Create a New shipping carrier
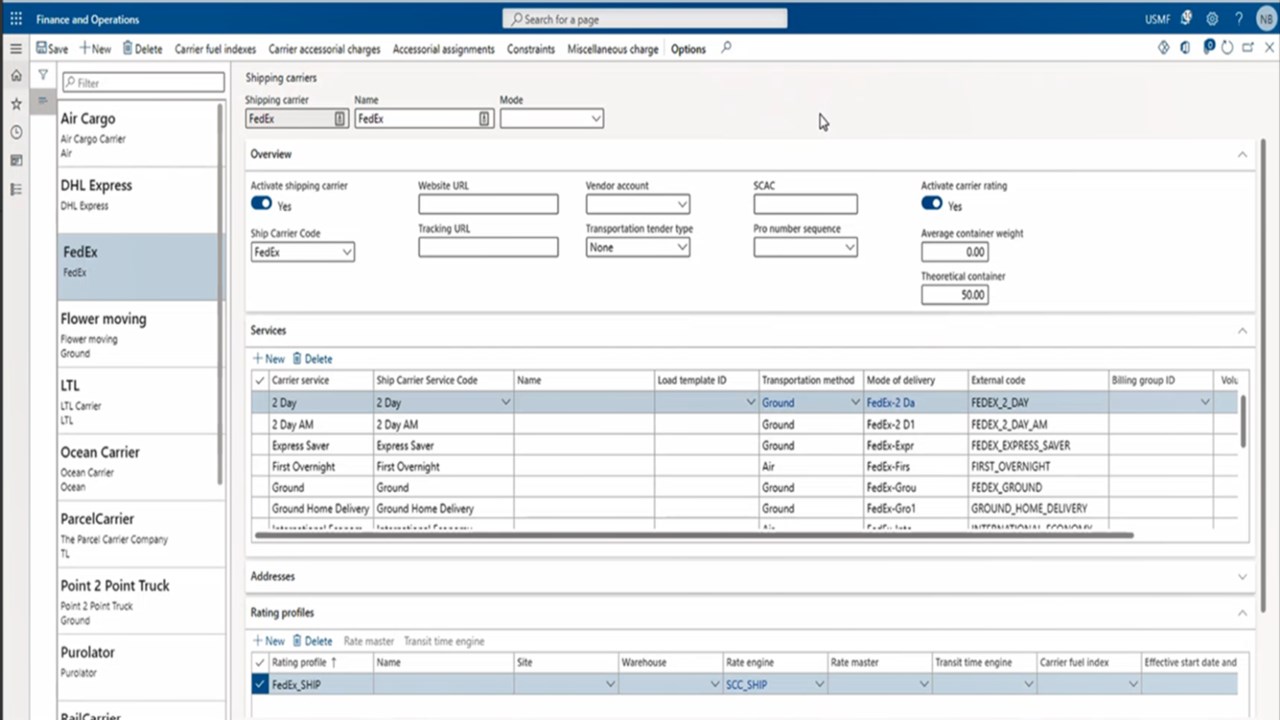The image size is (1280, 720). click(x=95, y=49)
